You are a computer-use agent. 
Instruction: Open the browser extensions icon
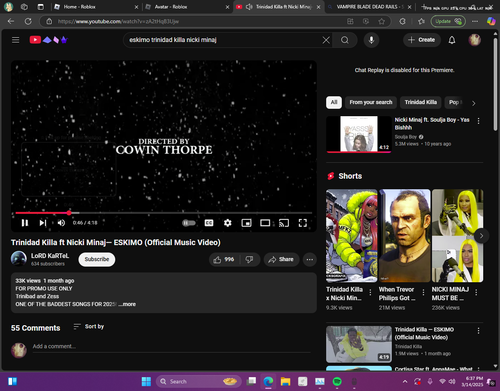pyautogui.click(x=402, y=21)
